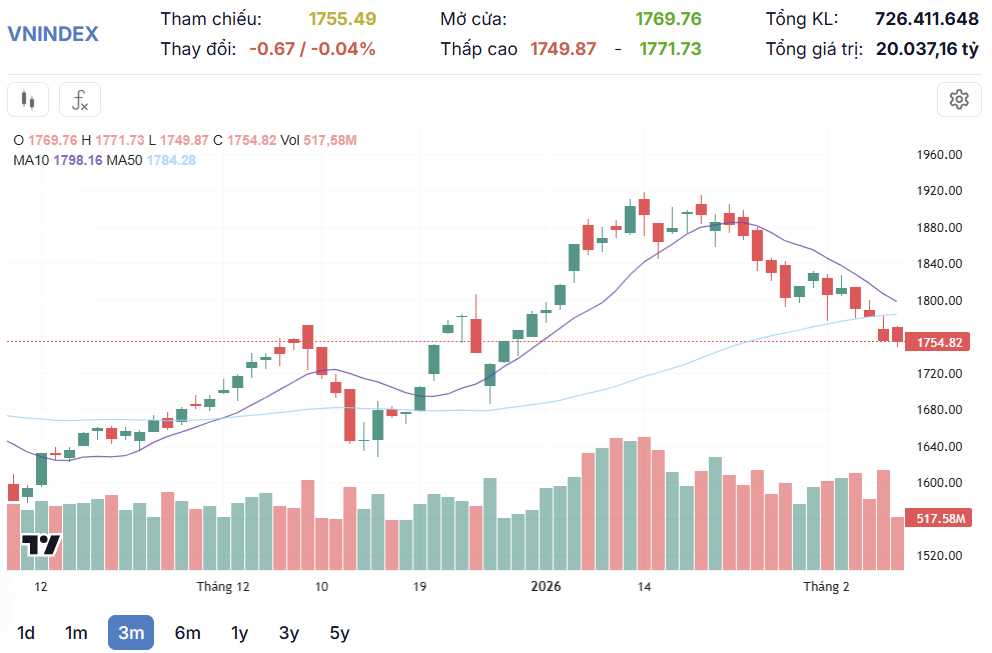This screenshot has height=653, width=992.
Task: Click the 1754.82 current price label
Action: [939, 342]
